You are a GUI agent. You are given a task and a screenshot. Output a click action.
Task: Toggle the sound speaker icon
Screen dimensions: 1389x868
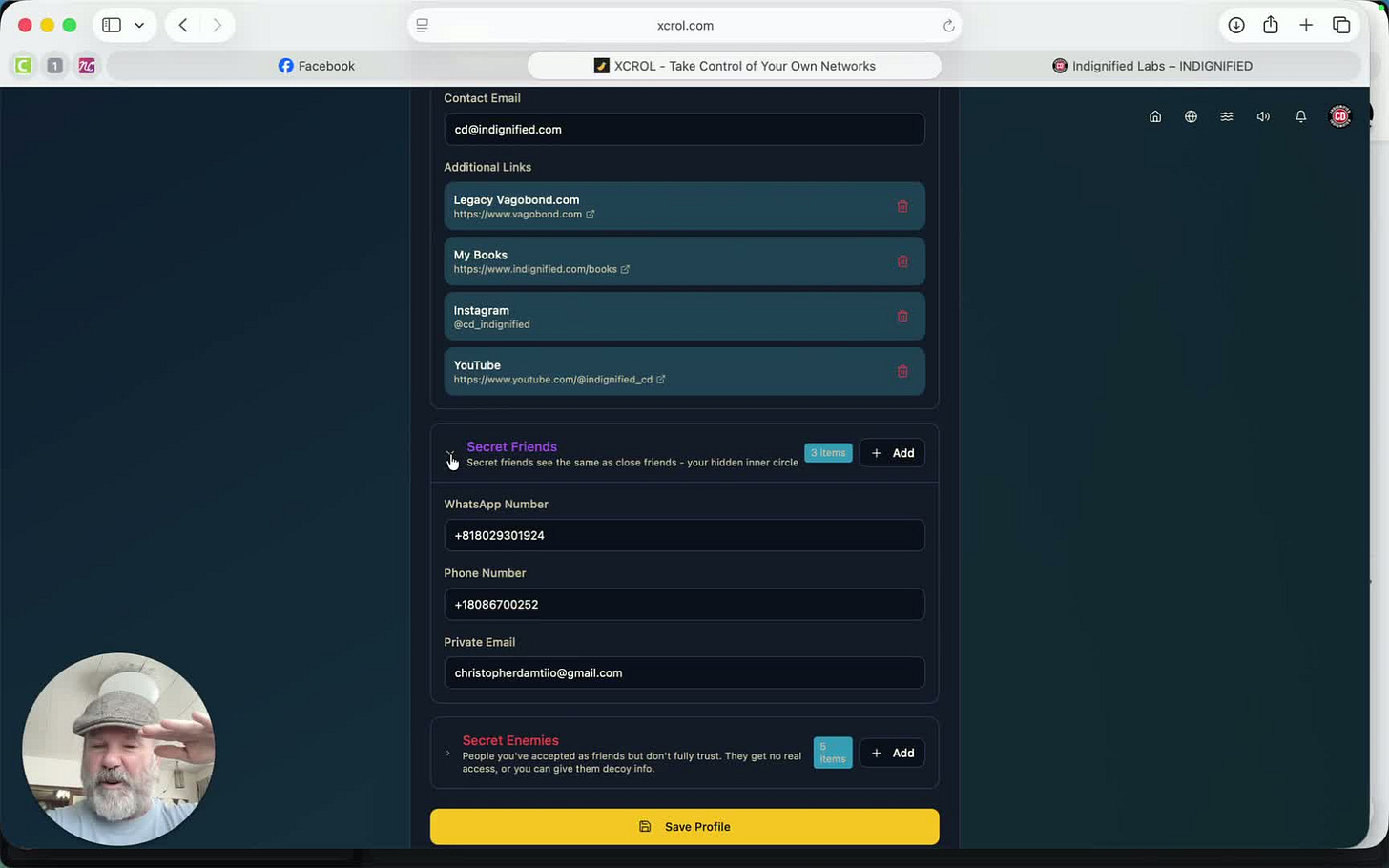click(x=1263, y=116)
